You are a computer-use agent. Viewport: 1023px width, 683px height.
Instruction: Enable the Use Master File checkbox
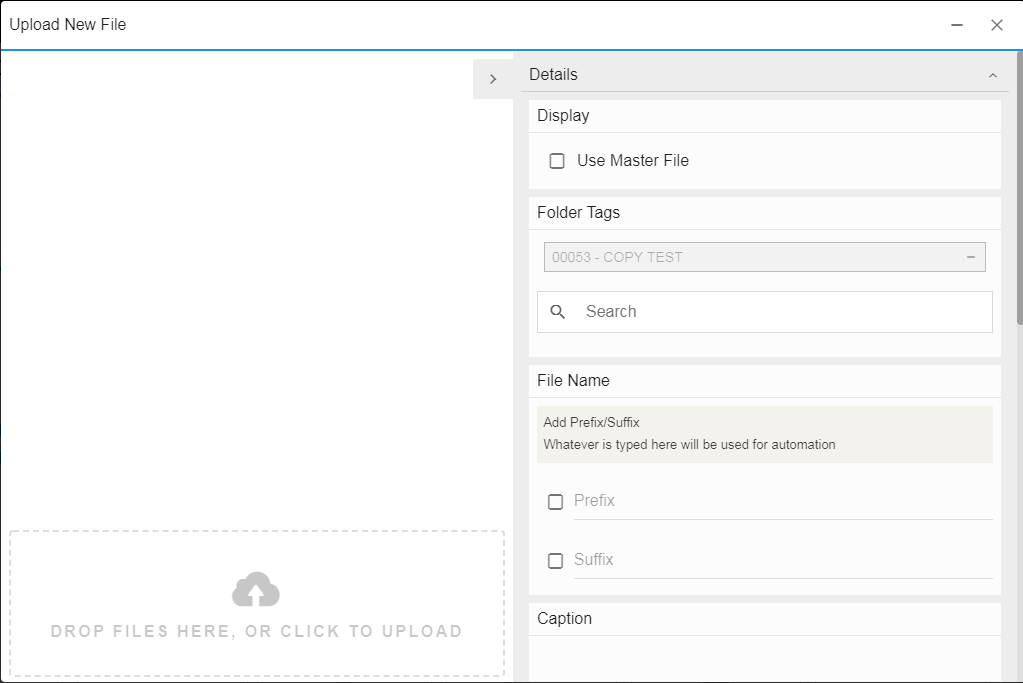[557, 161]
